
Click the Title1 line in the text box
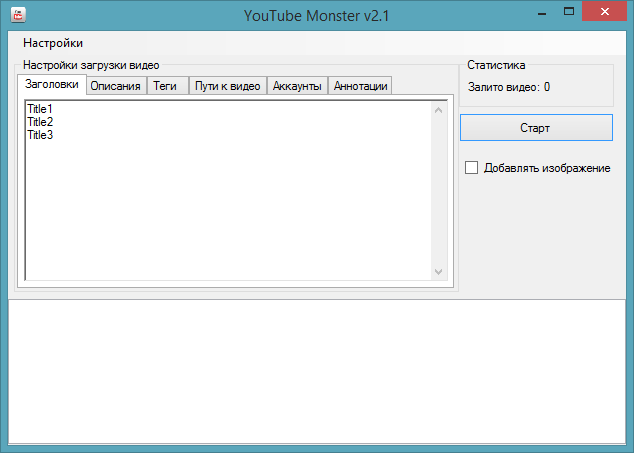(x=40, y=109)
